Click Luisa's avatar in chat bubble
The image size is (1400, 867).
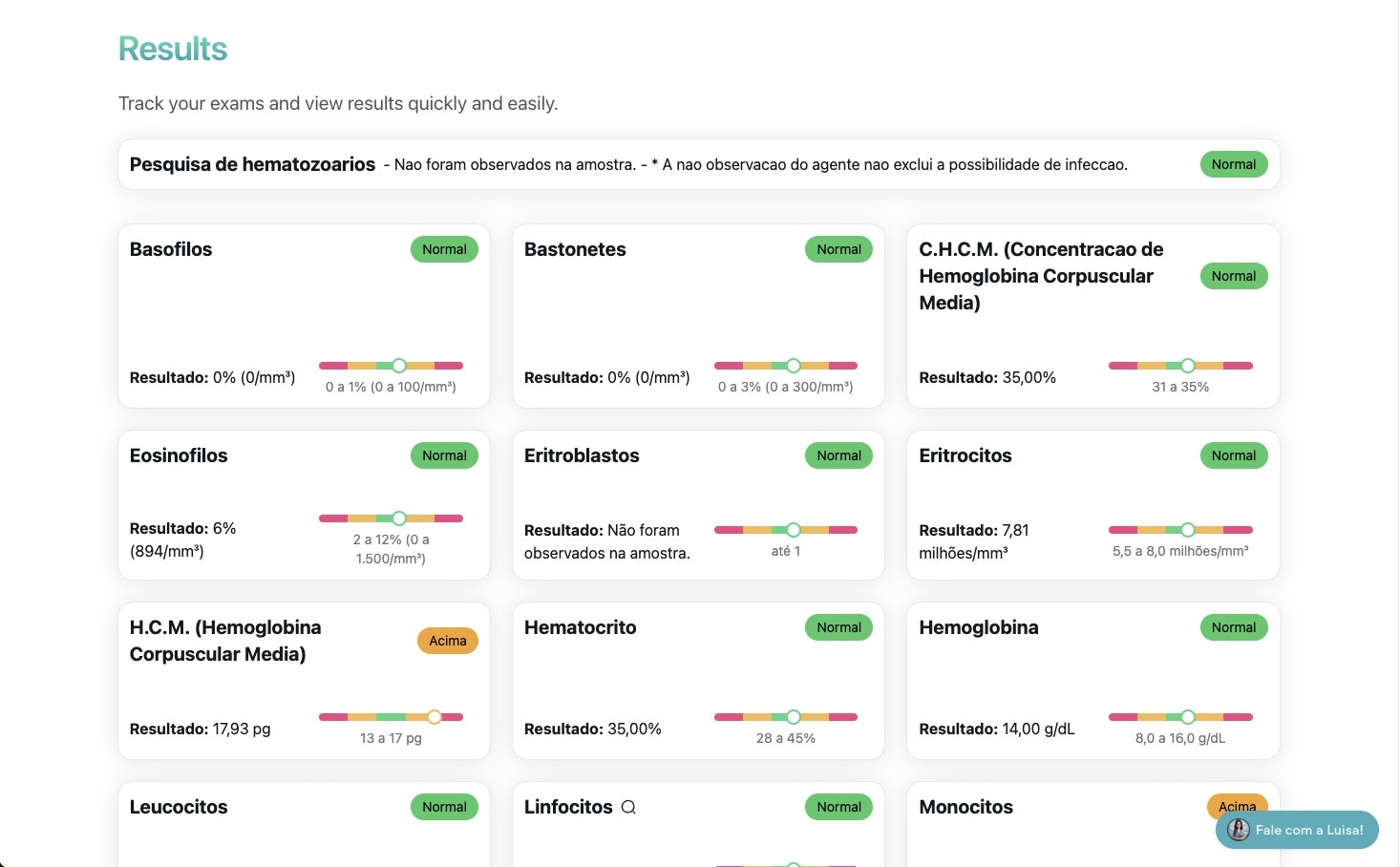coord(1239,830)
